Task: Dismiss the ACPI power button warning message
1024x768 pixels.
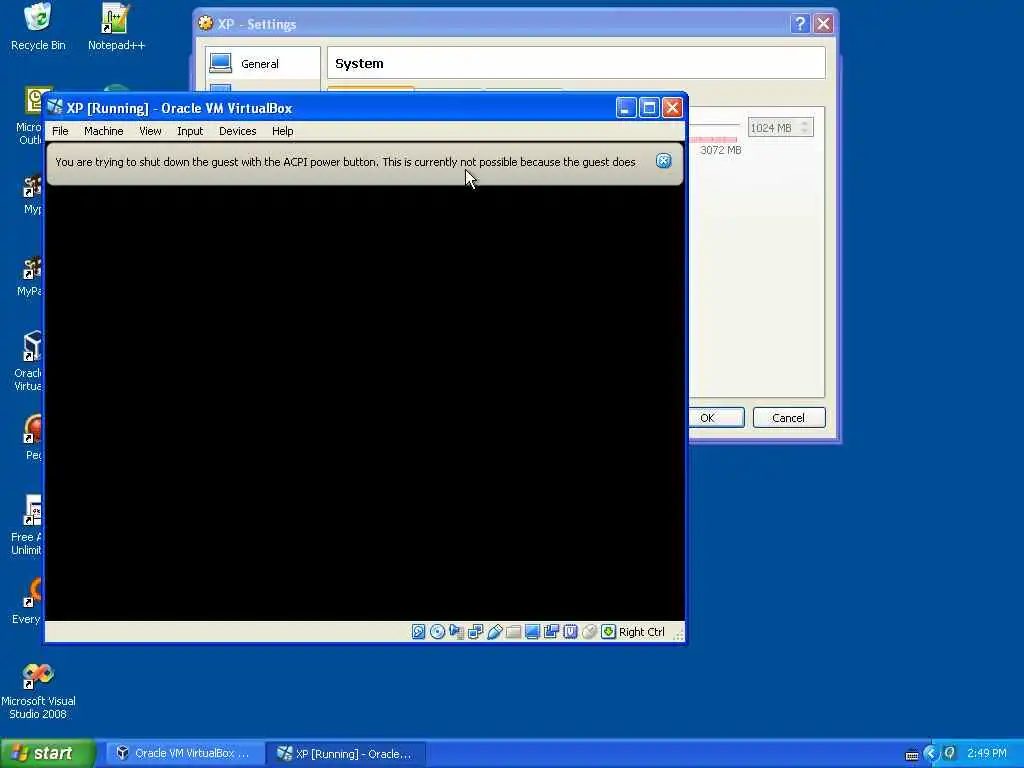Action: (663, 161)
